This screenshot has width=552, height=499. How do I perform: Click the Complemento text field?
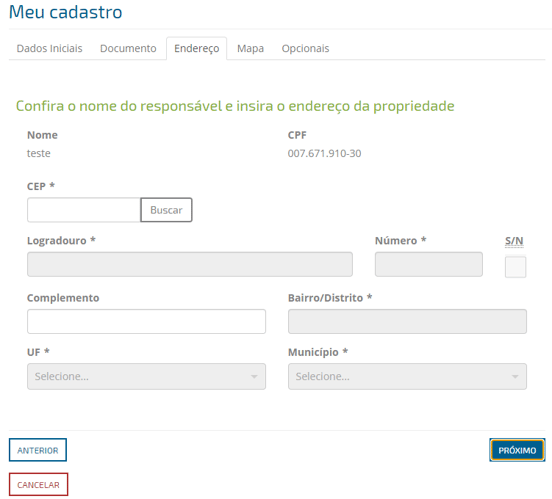146,322
